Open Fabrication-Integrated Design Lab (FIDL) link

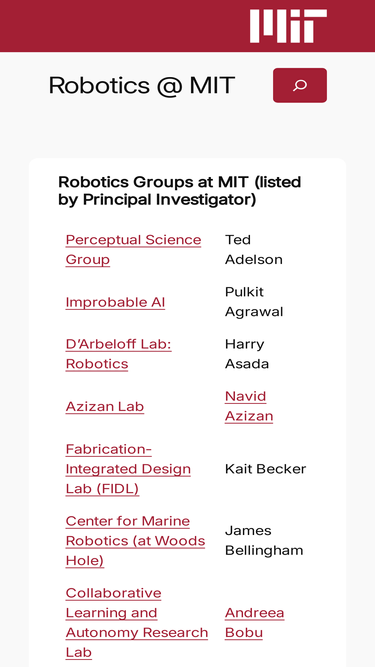pos(128,469)
